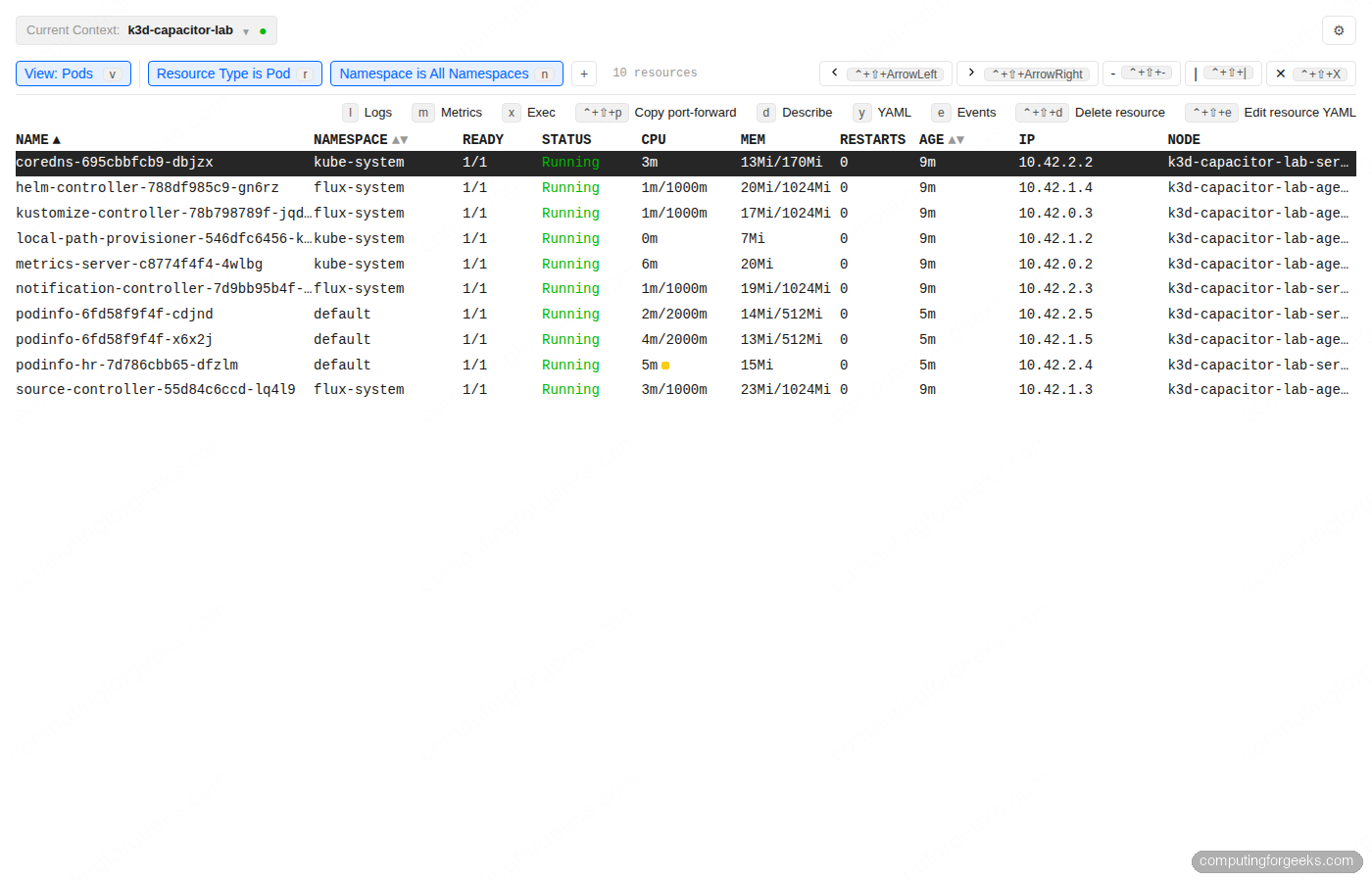The width and height of the screenshot is (1372, 882).
Task: Describe the selected resource
Action: pos(795,113)
